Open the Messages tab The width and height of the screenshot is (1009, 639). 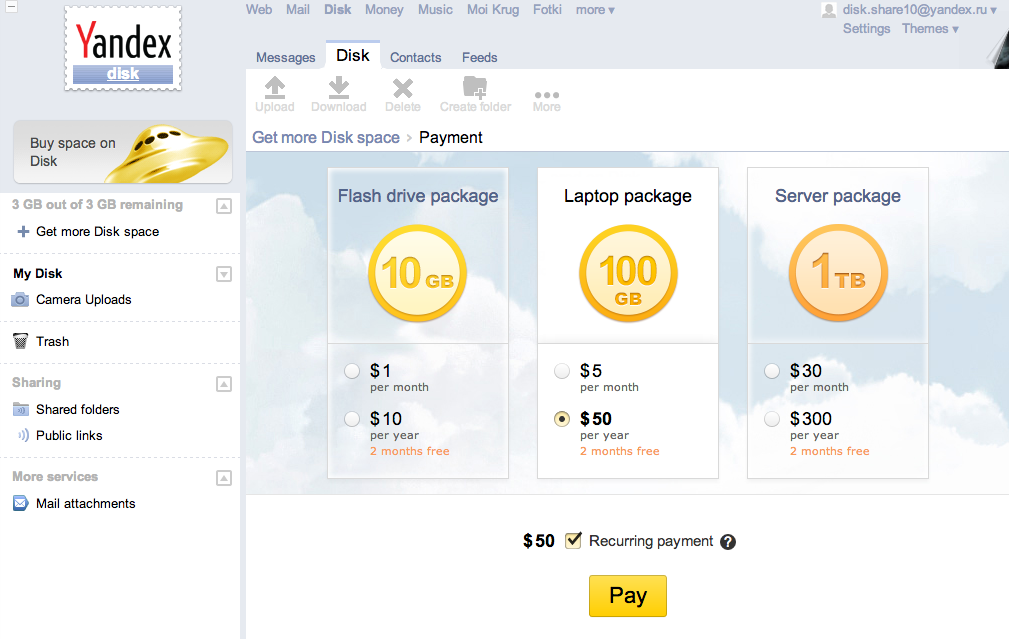click(x=286, y=58)
